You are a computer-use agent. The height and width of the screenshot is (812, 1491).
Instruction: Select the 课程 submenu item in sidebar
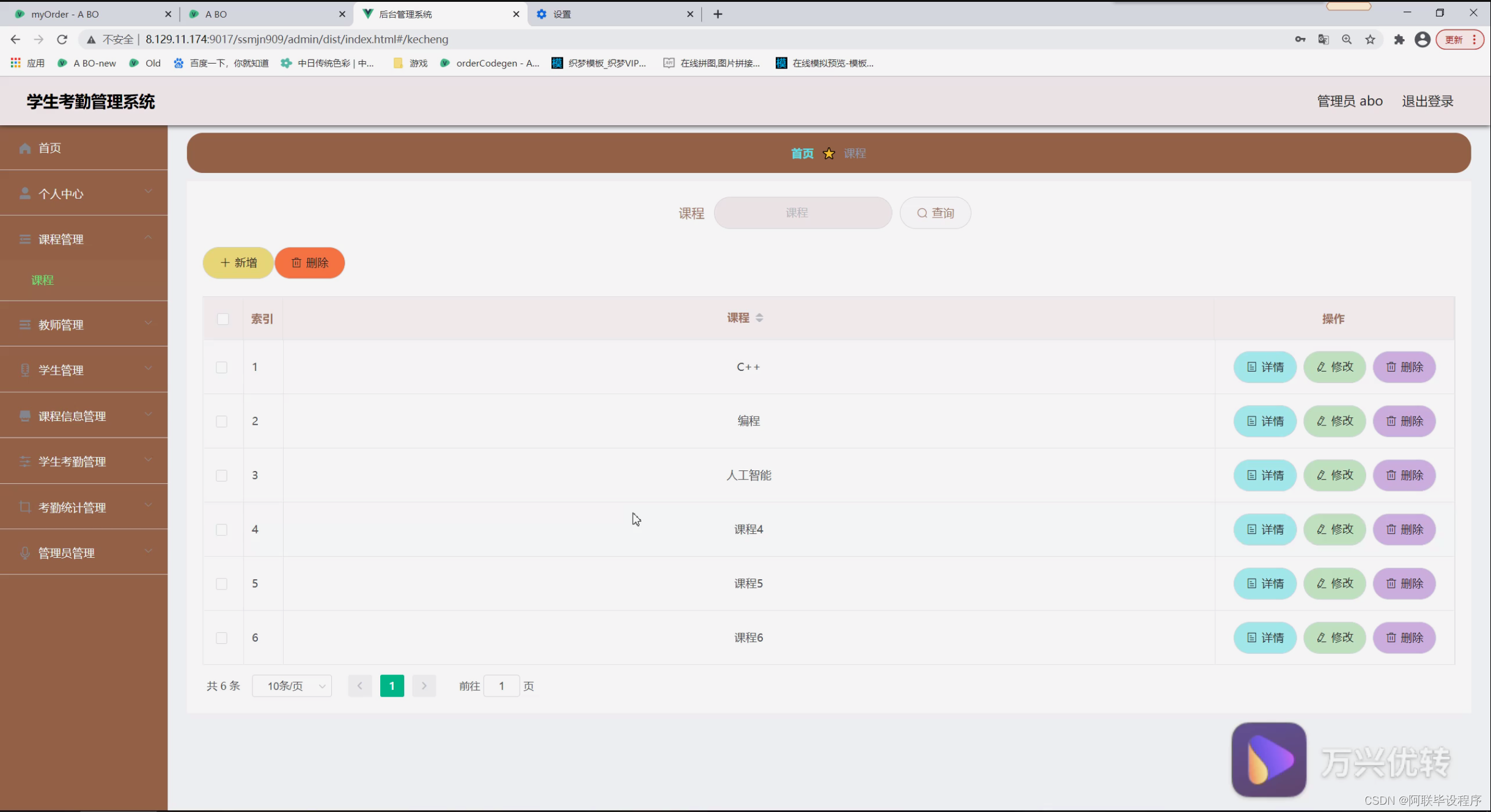42,280
